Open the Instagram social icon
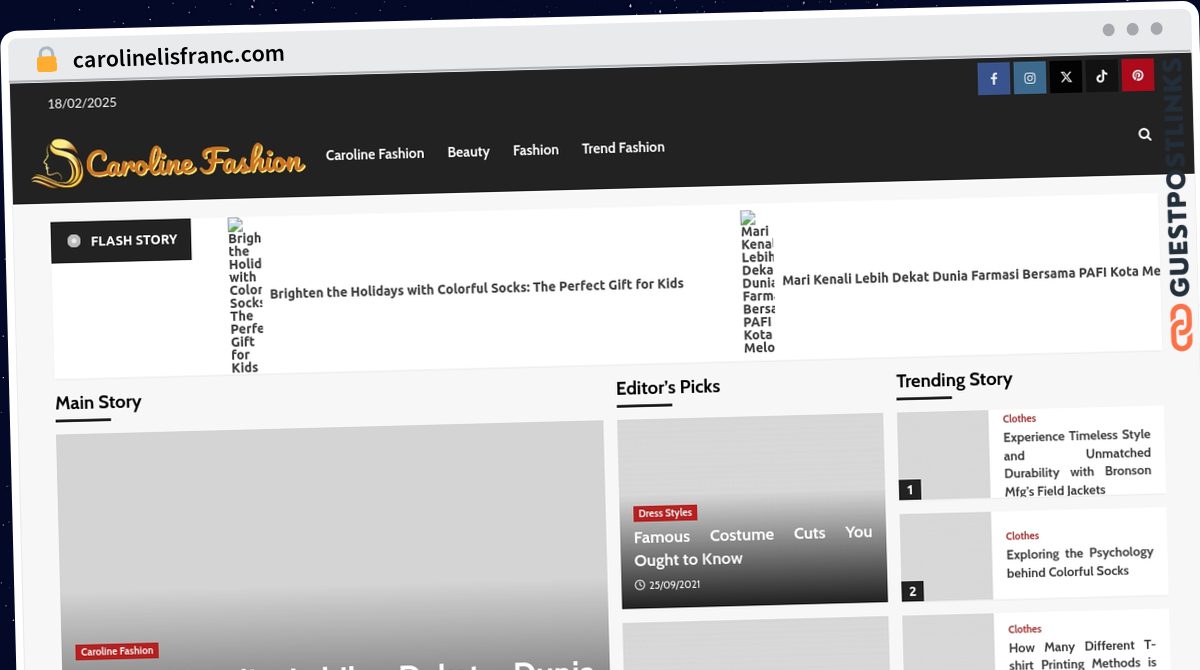This screenshot has height=670, width=1200. [1030, 78]
